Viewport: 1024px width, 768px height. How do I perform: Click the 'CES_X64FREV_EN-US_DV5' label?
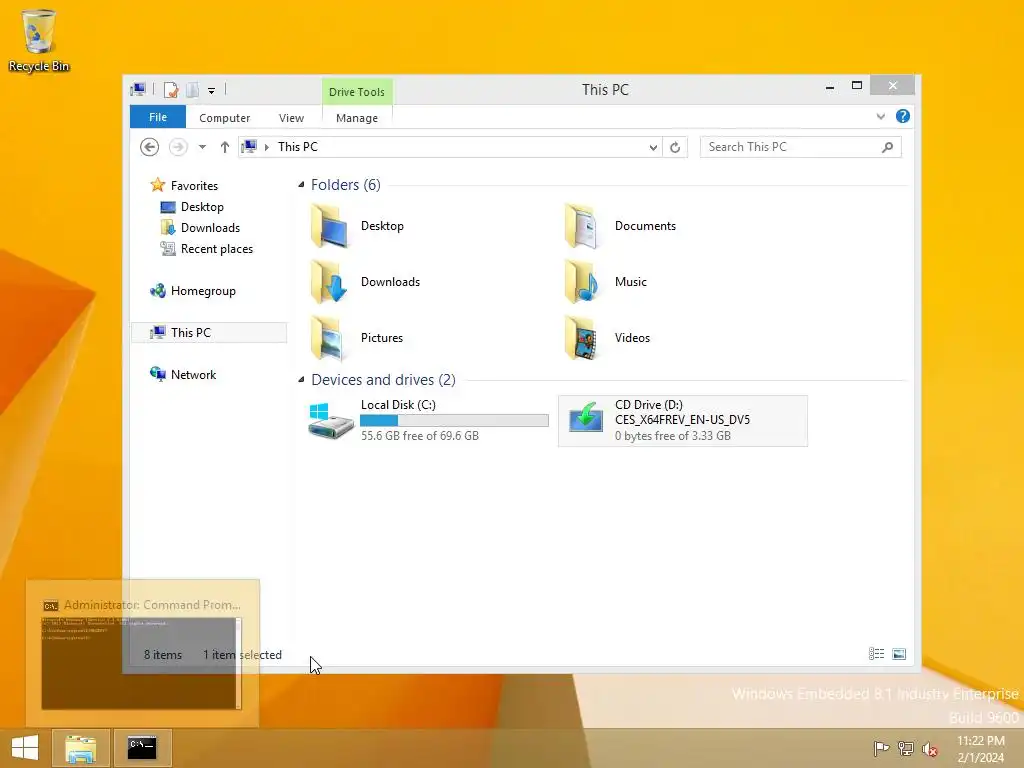pyautogui.click(x=682, y=420)
